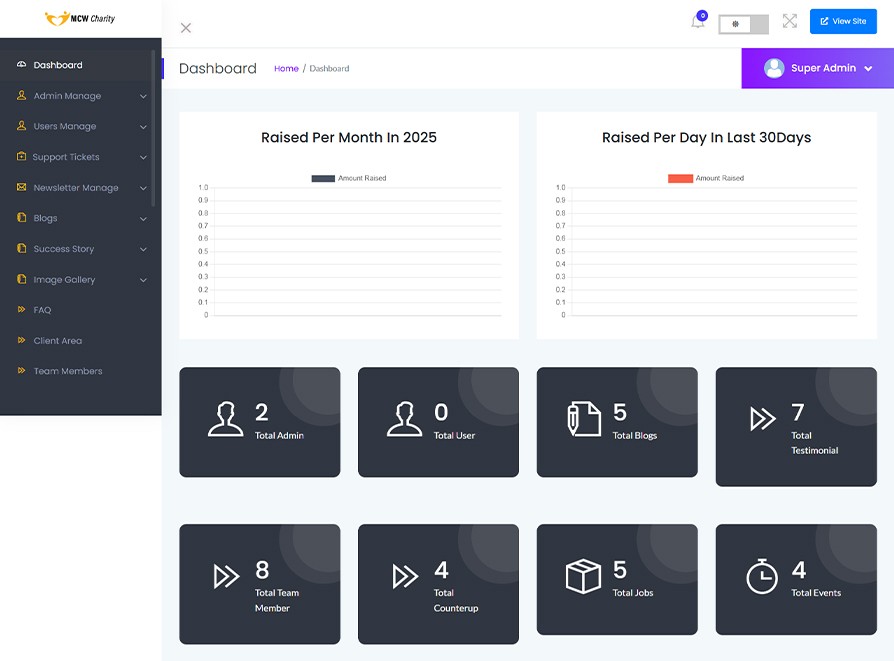Click the Total Events stopwatch icon
This screenshot has height=661, width=894.
[762, 577]
